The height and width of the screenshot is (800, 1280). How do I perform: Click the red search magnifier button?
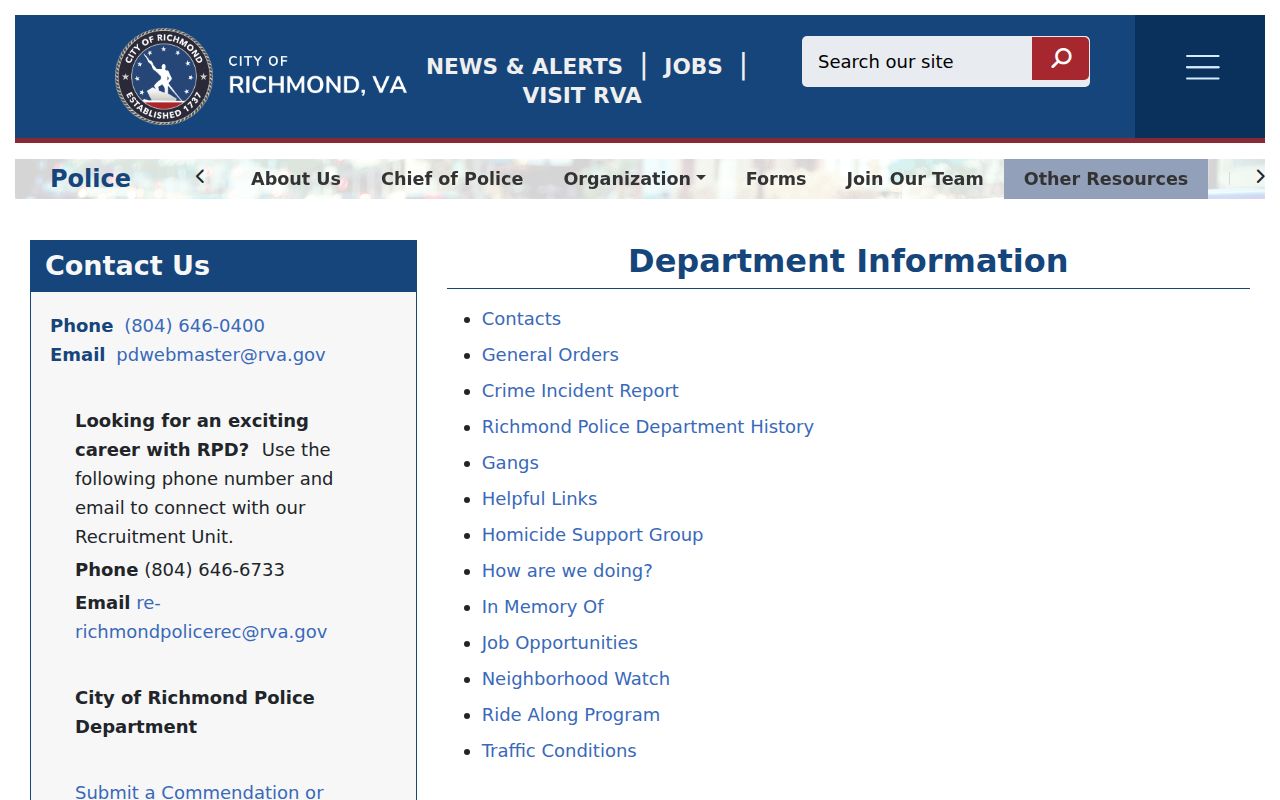pyautogui.click(x=1060, y=59)
